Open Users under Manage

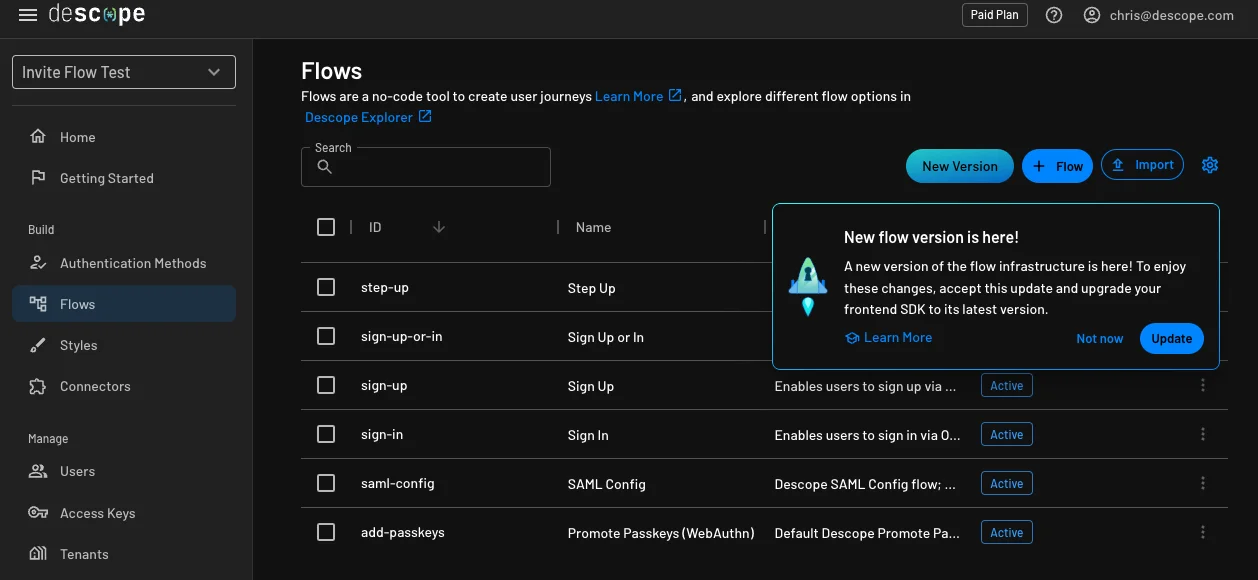coord(124,471)
